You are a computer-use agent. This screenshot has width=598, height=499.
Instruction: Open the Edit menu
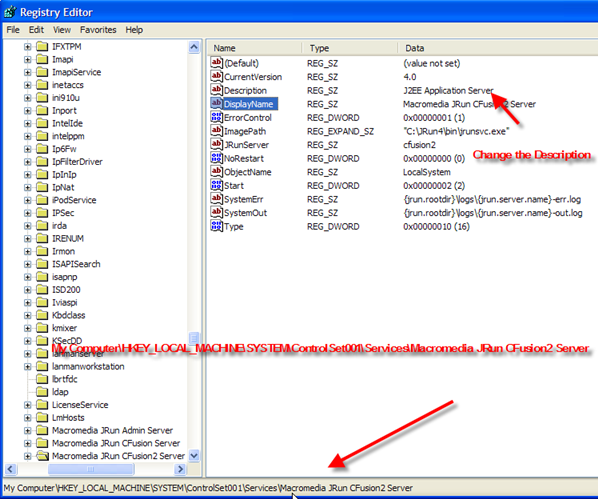36,30
